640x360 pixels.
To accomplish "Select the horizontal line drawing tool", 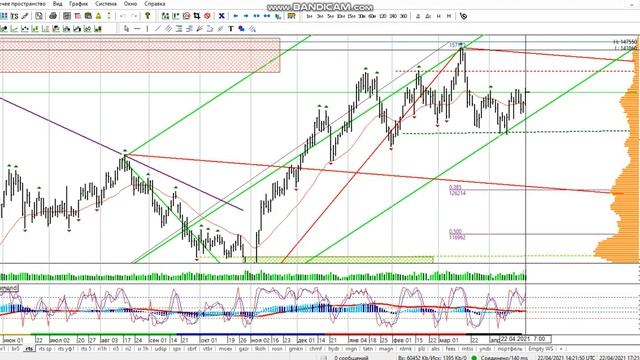I will [x=137, y=29].
